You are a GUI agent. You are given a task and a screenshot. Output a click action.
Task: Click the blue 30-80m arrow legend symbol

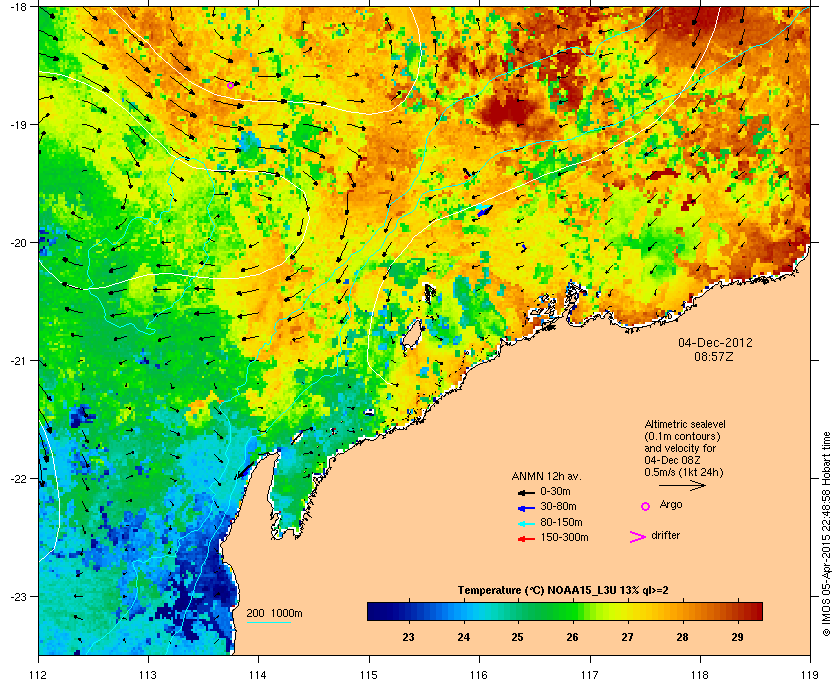(526, 508)
